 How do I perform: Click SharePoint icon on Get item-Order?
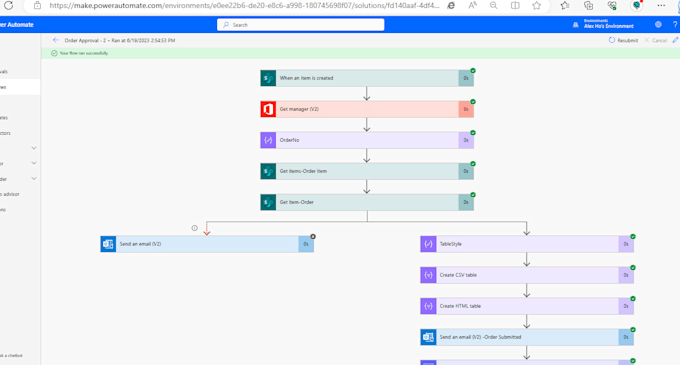(x=268, y=202)
